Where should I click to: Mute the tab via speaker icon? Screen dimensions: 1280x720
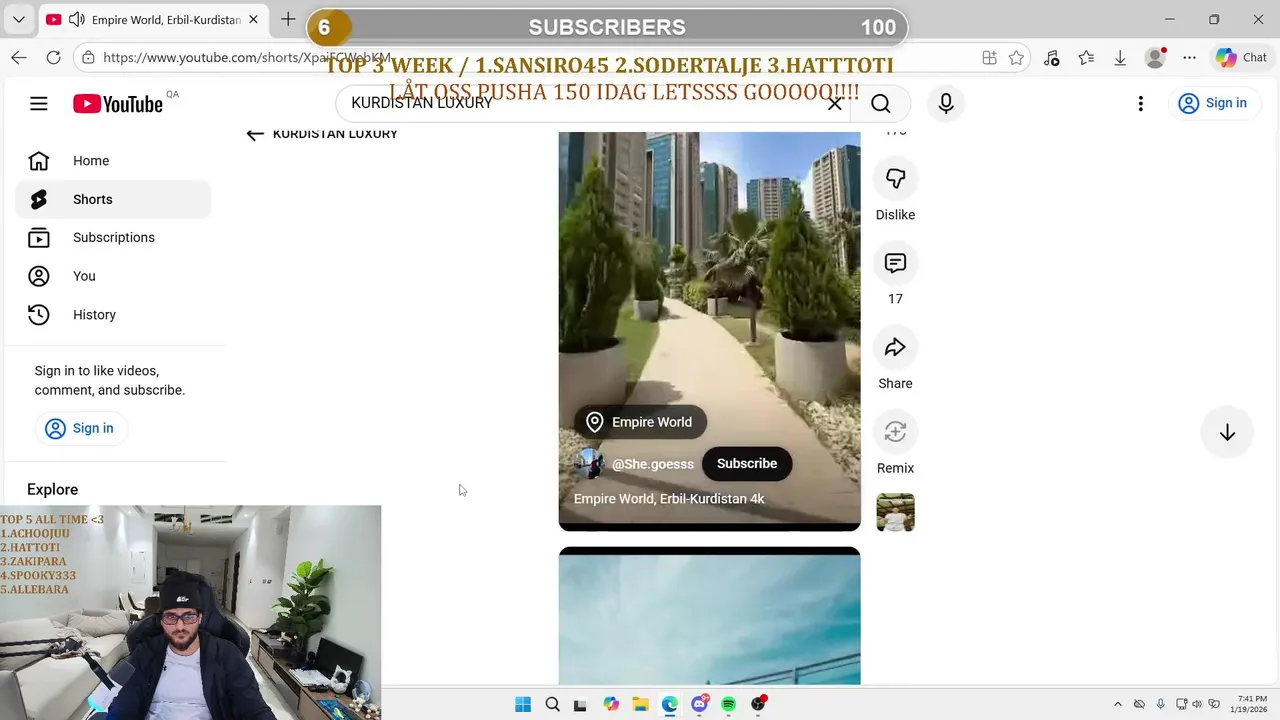click(x=77, y=19)
